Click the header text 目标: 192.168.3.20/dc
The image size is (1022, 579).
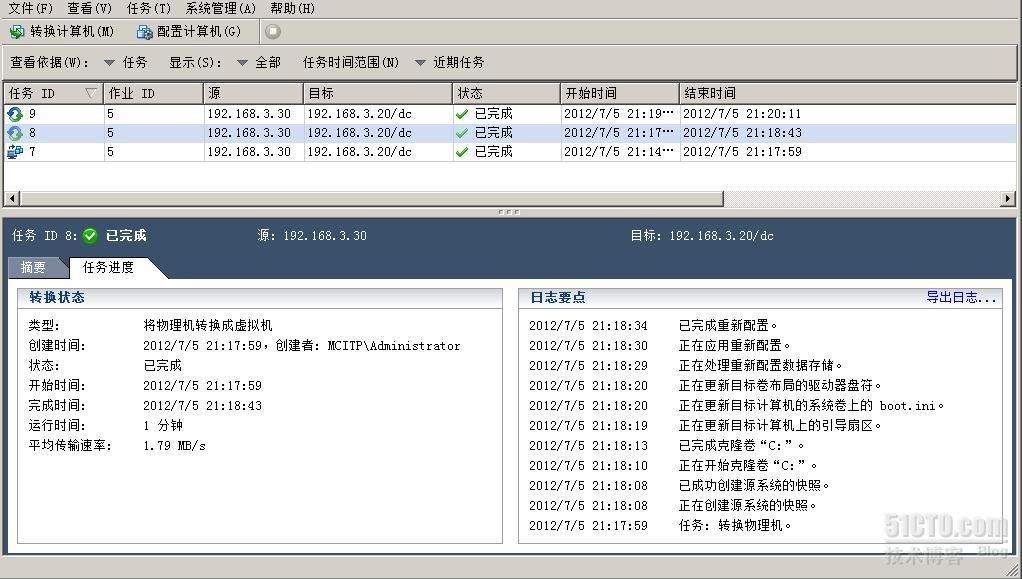click(702, 235)
